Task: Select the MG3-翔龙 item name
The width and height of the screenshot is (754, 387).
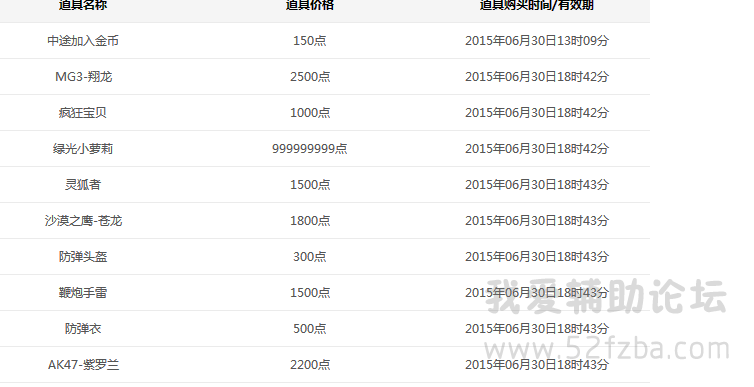Action: (84, 77)
